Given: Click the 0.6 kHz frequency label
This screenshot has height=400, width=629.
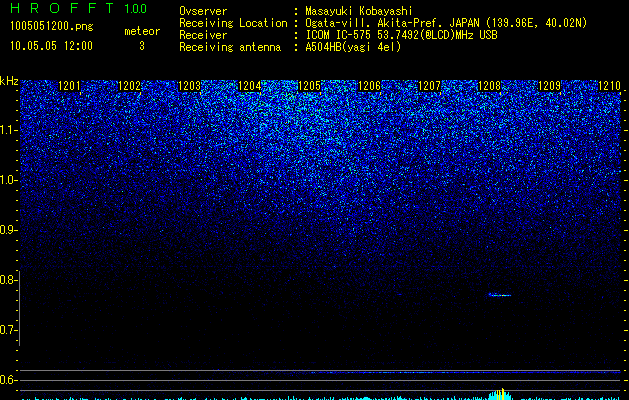Looking at the screenshot, I should 8,380.
